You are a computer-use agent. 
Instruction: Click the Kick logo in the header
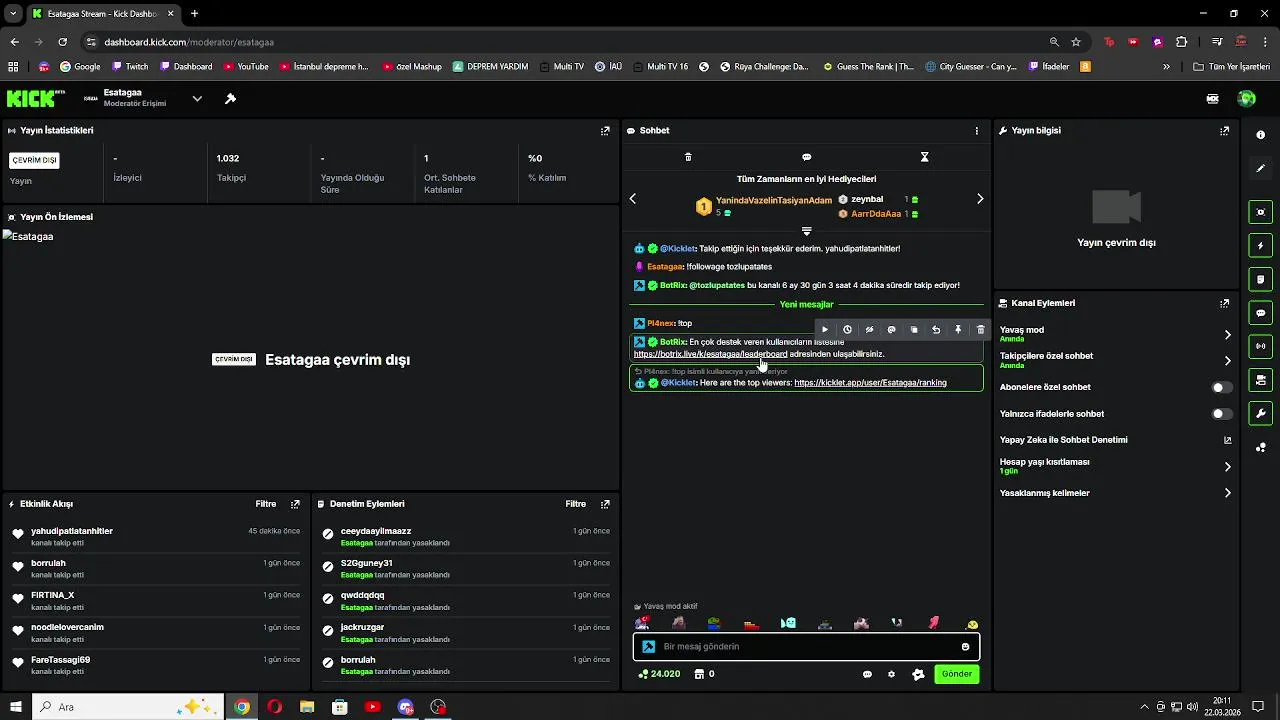(36, 98)
